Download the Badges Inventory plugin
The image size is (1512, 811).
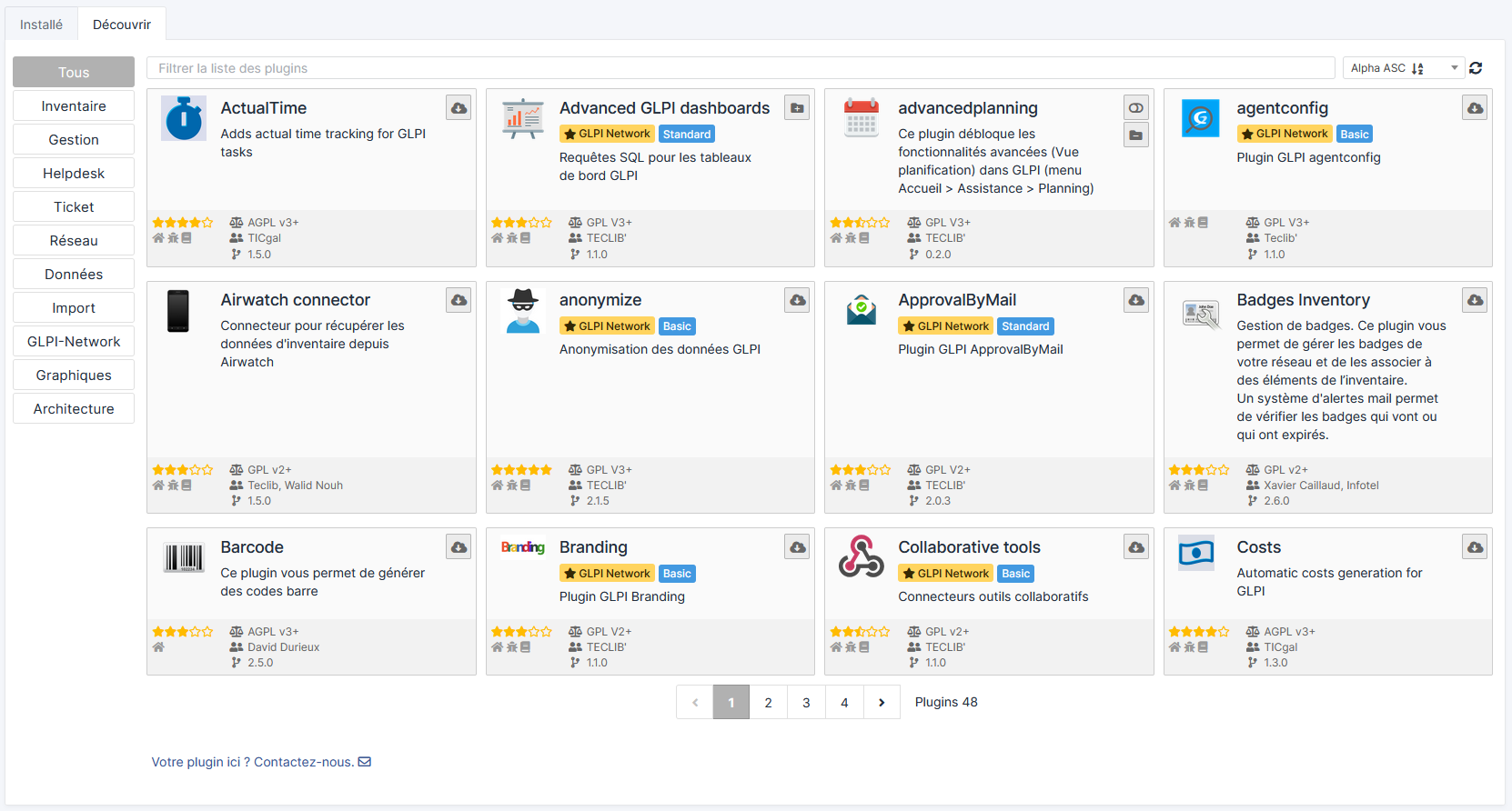tap(1475, 300)
